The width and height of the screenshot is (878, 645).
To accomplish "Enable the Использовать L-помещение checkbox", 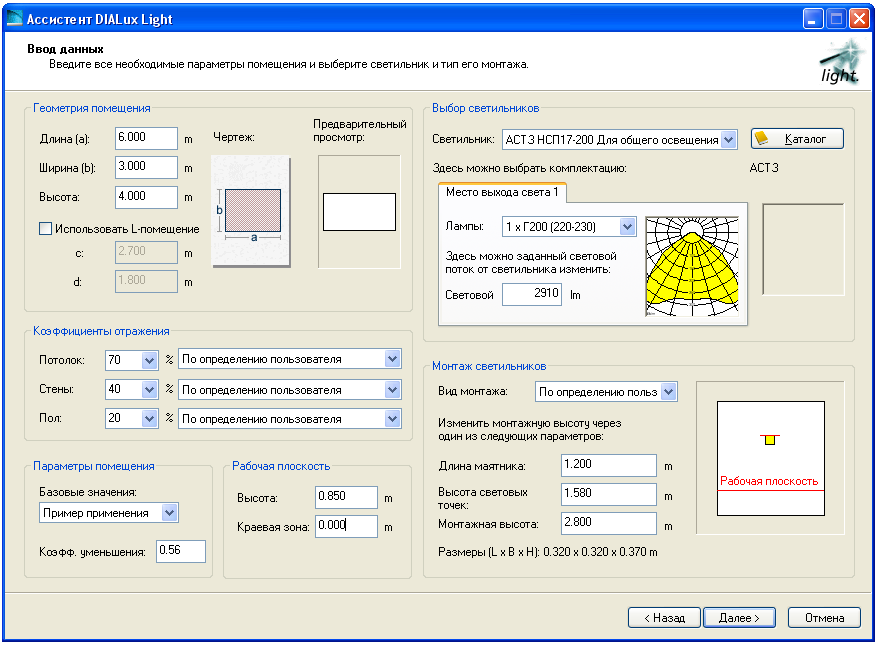I will point(45,229).
